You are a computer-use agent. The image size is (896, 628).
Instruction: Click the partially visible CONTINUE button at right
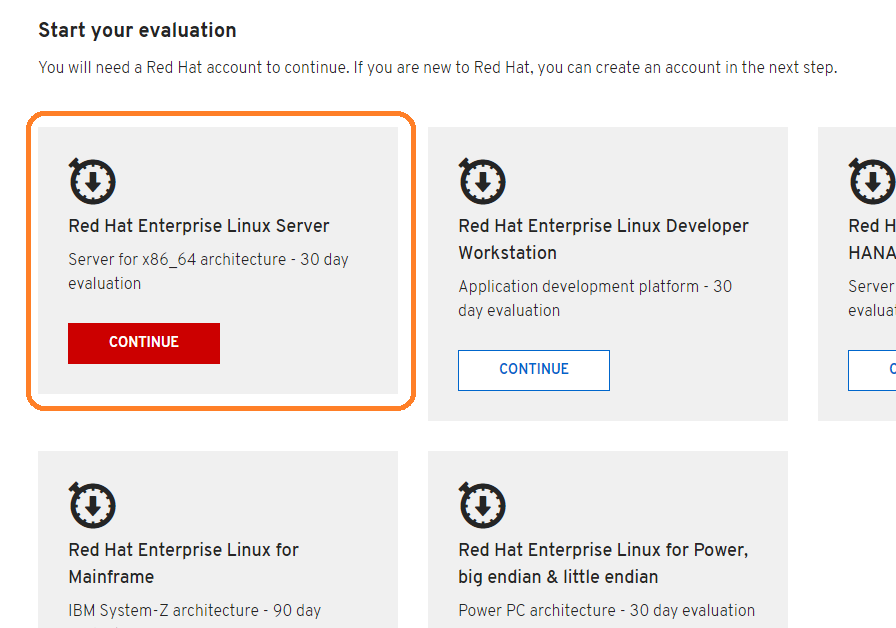point(872,370)
